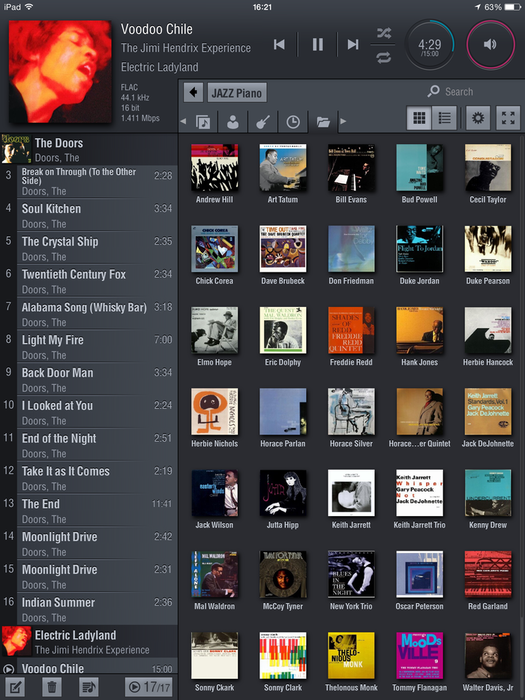Go back using the arrow beside JAZZ Piano
The image size is (525, 700).
[193, 92]
